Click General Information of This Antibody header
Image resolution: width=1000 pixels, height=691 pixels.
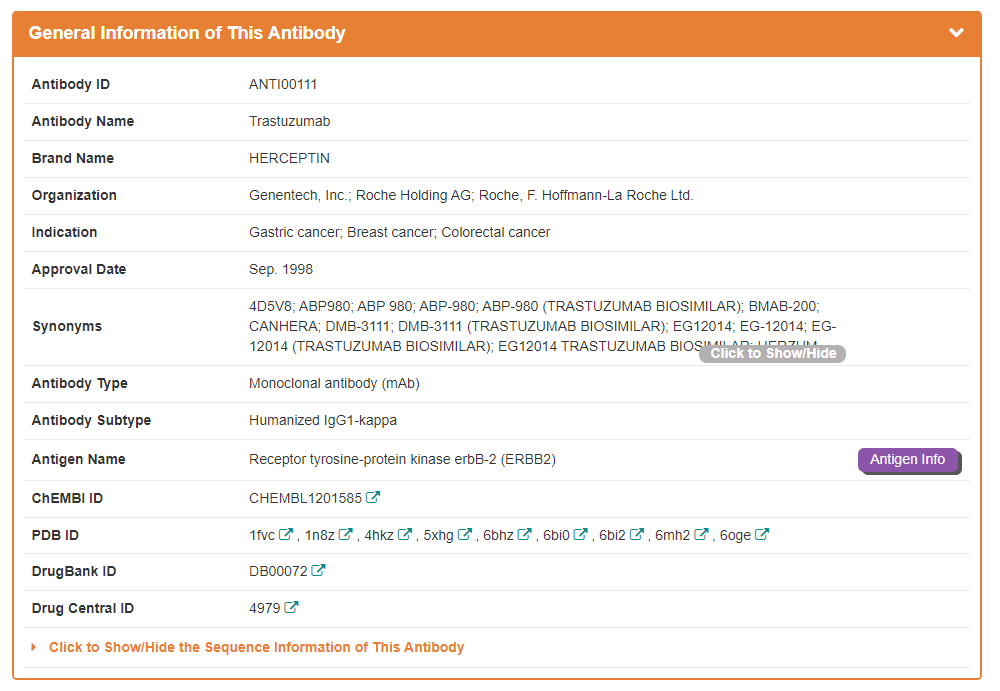point(187,33)
